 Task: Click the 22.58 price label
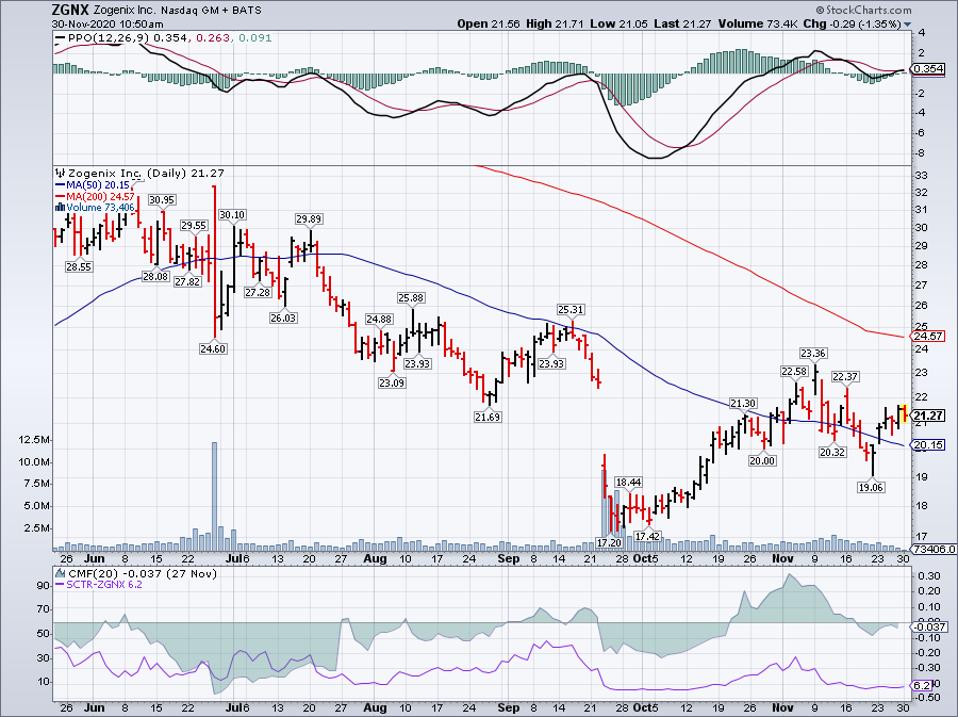(x=794, y=371)
